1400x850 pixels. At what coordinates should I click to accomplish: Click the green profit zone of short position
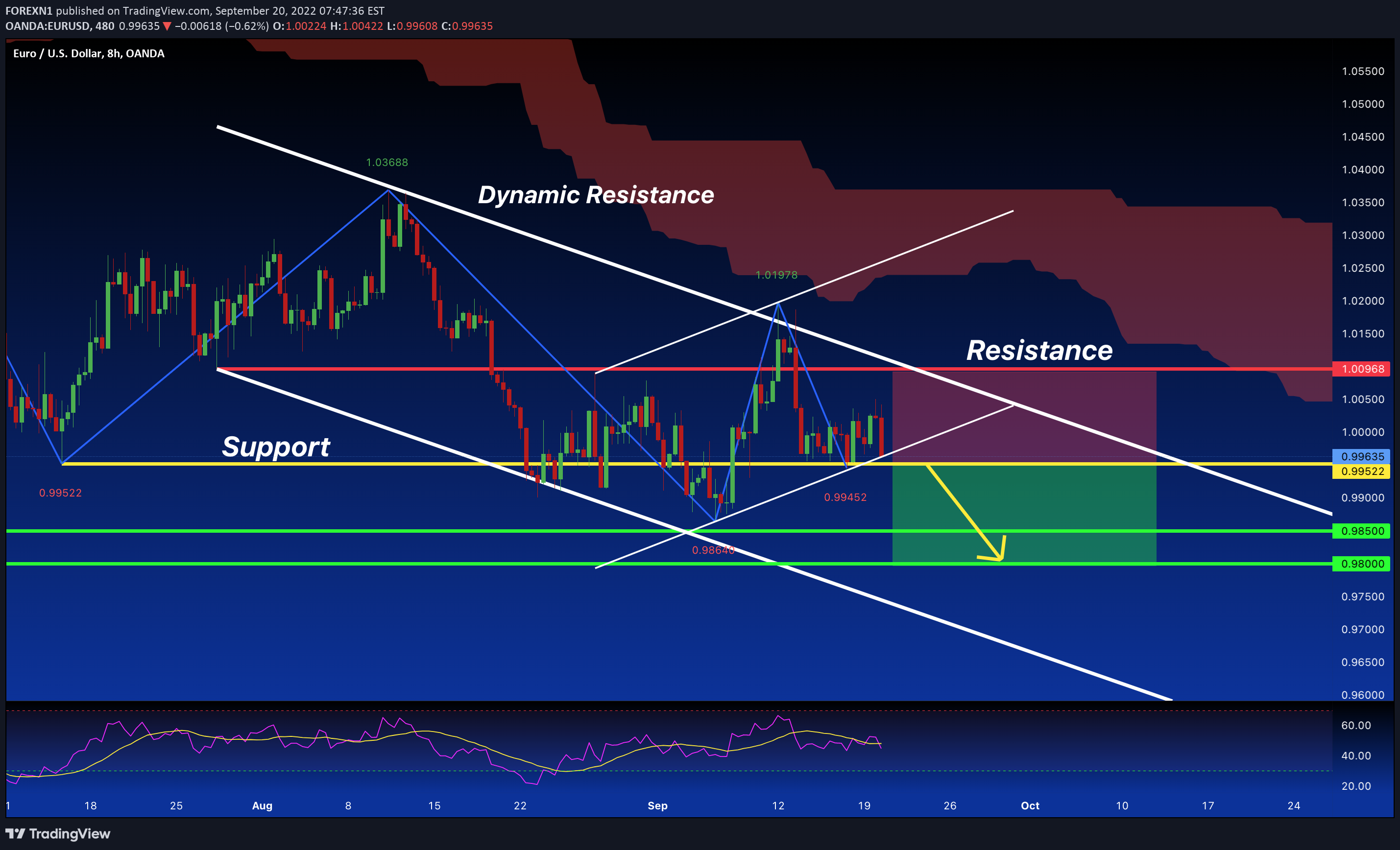(x=1024, y=515)
